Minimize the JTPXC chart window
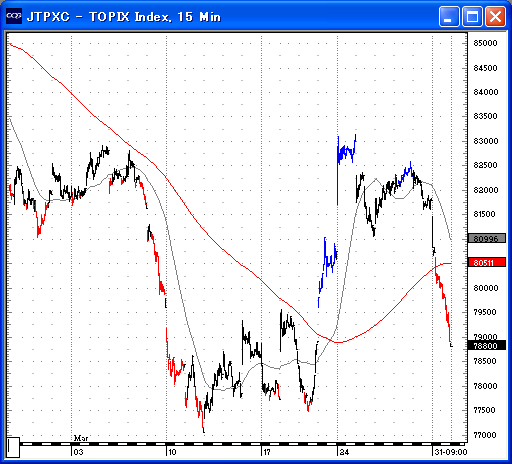The width and height of the screenshot is (512, 464). 449,16
